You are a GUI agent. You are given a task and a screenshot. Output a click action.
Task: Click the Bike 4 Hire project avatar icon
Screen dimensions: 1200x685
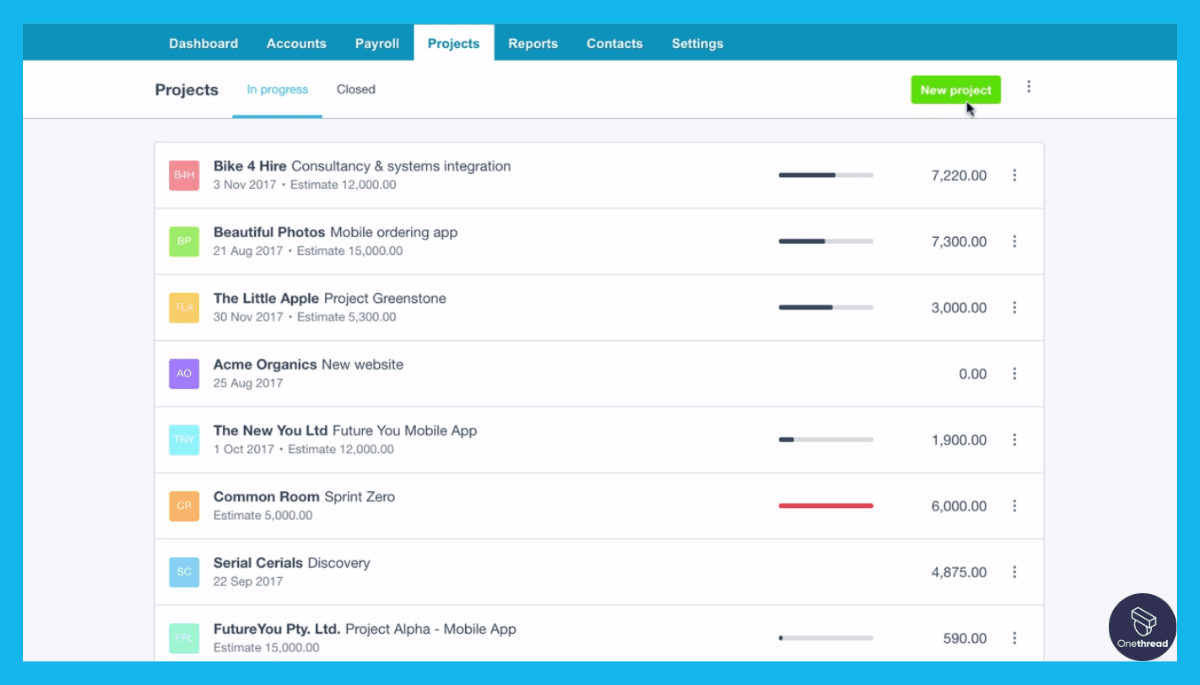tap(184, 174)
